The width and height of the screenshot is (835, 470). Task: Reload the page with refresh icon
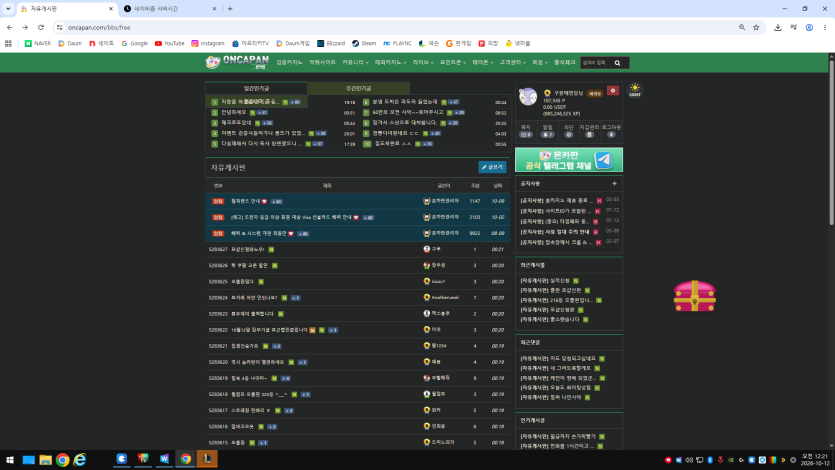[x=41, y=27]
